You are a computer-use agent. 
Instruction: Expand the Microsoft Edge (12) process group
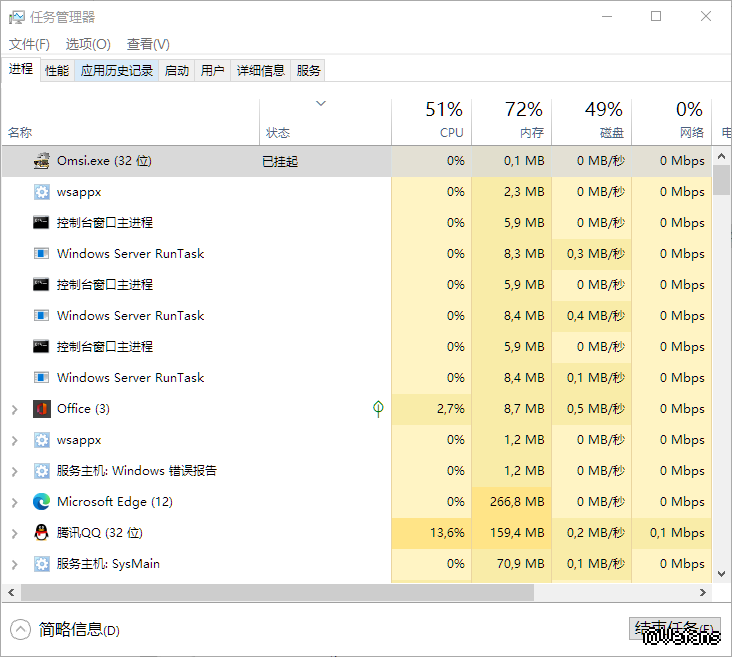(14, 502)
